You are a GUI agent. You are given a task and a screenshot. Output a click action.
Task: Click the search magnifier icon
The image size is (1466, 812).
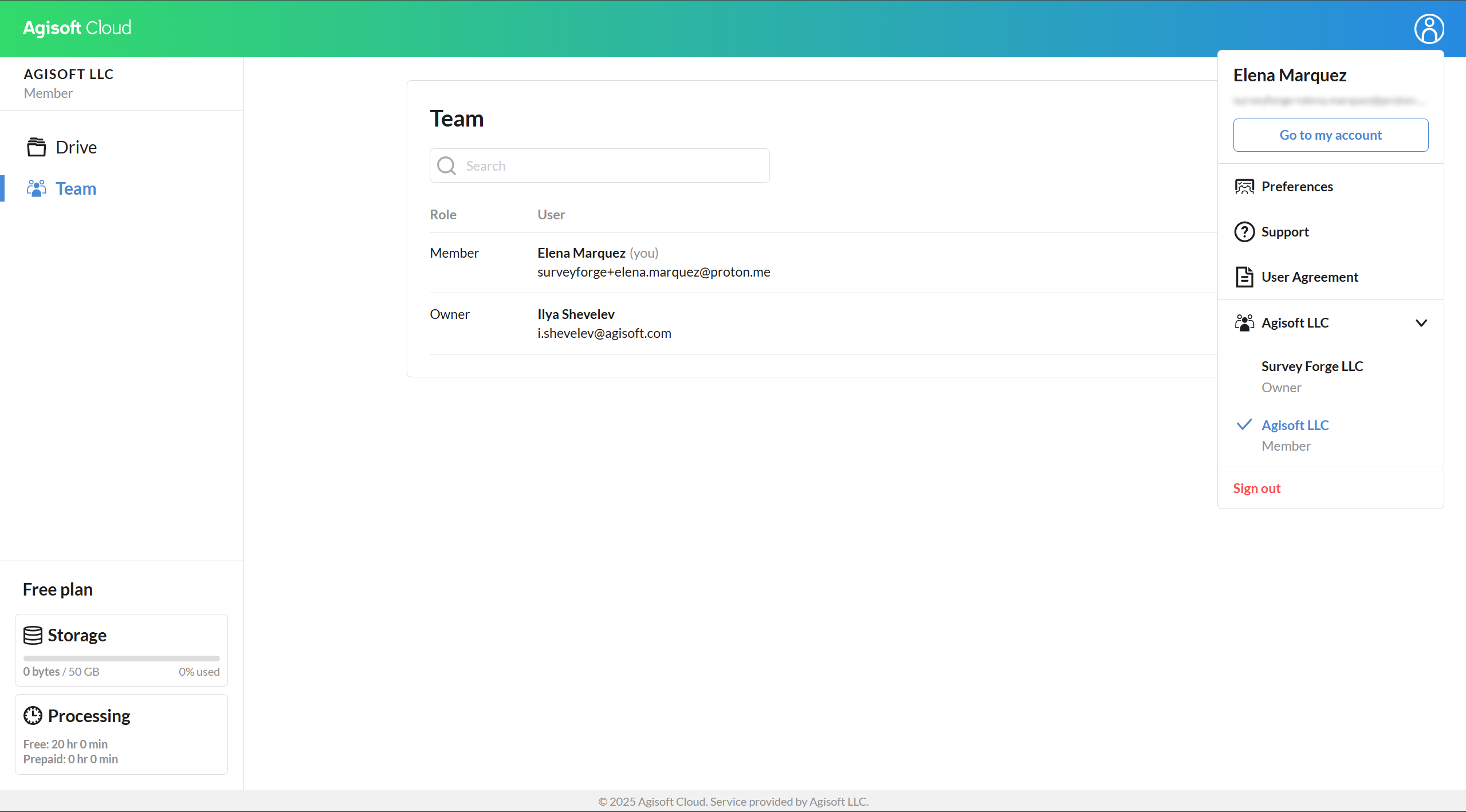click(446, 166)
